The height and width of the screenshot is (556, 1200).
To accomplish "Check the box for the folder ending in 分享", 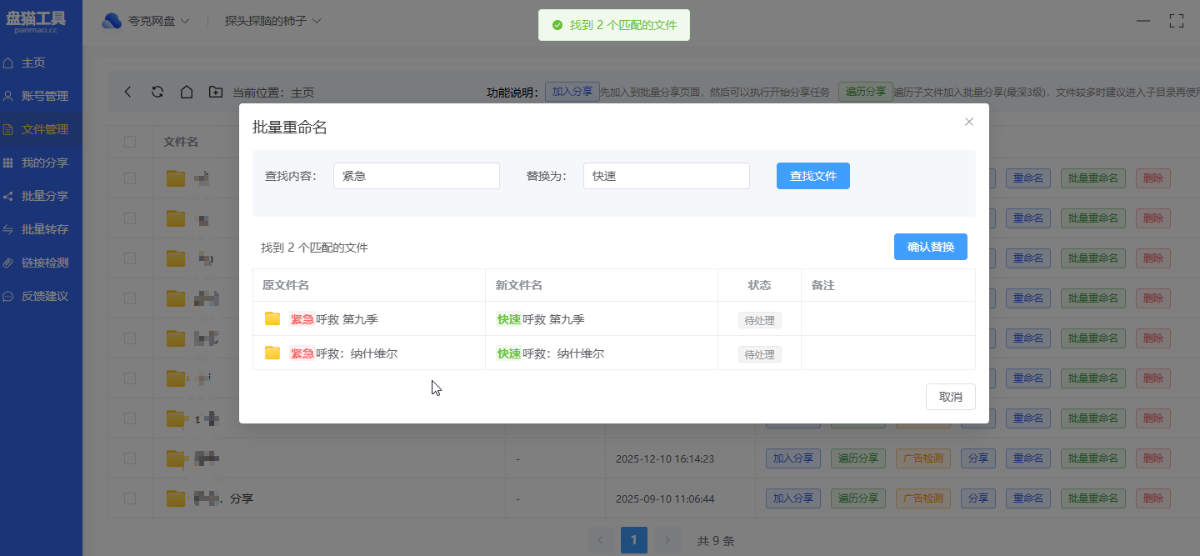I will [130, 498].
